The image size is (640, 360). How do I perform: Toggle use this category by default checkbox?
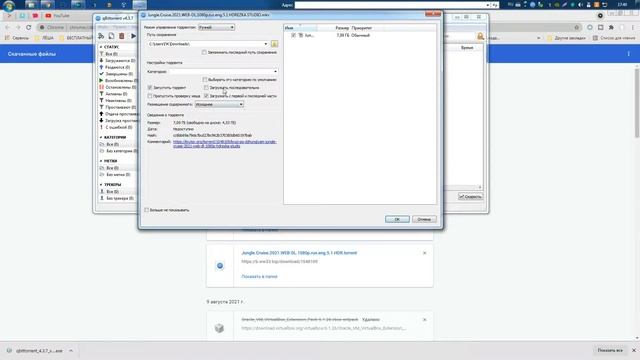(x=205, y=80)
